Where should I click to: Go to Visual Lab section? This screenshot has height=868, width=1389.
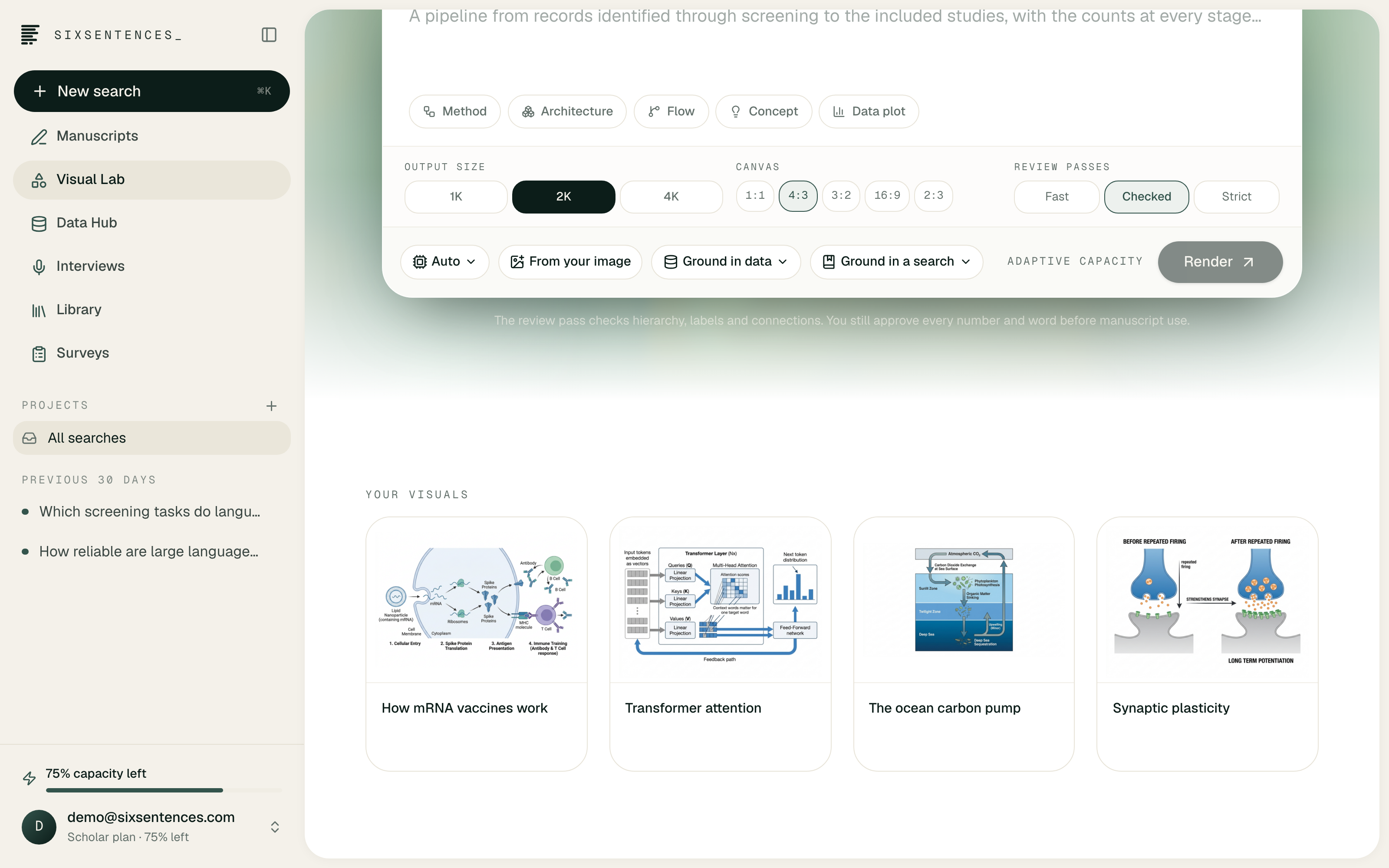(151, 180)
